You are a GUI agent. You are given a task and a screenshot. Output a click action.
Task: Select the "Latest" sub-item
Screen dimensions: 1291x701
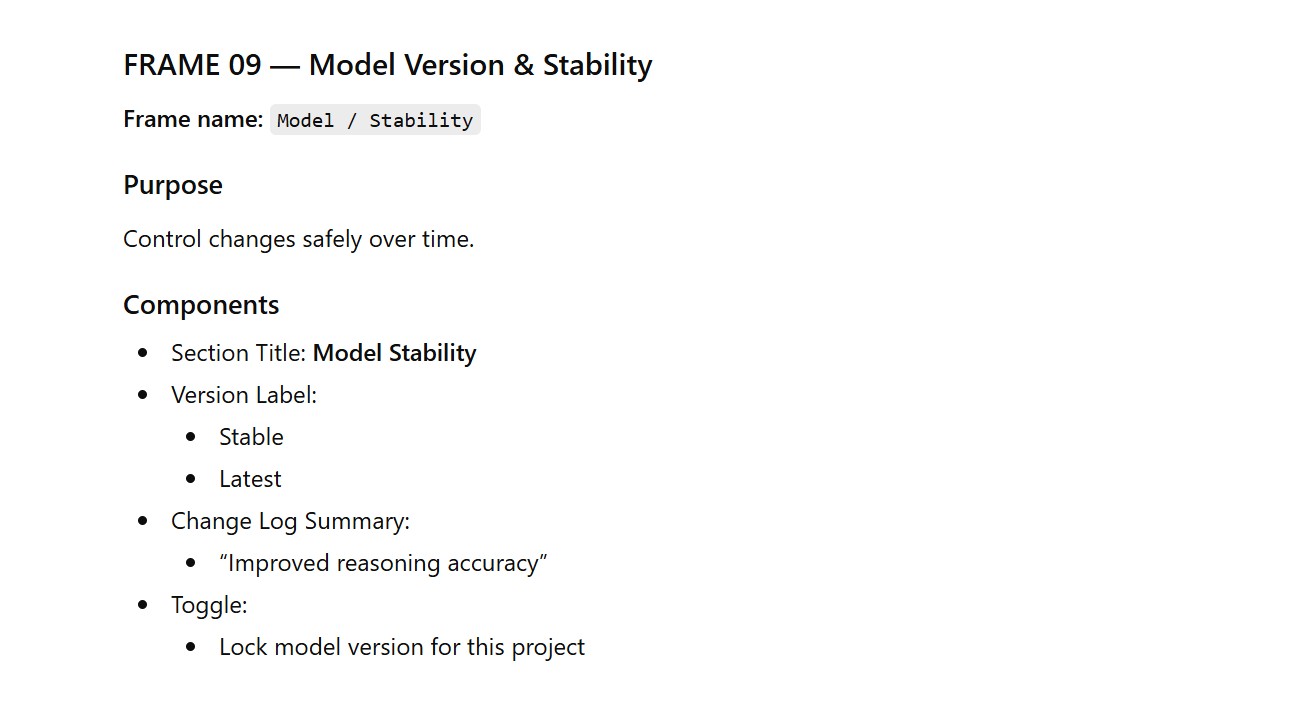tap(250, 479)
